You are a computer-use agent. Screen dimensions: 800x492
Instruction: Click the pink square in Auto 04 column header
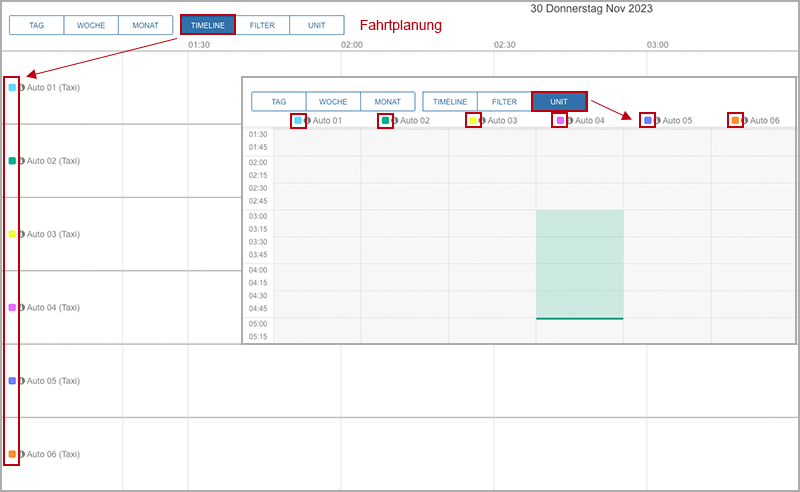point(560,121)
